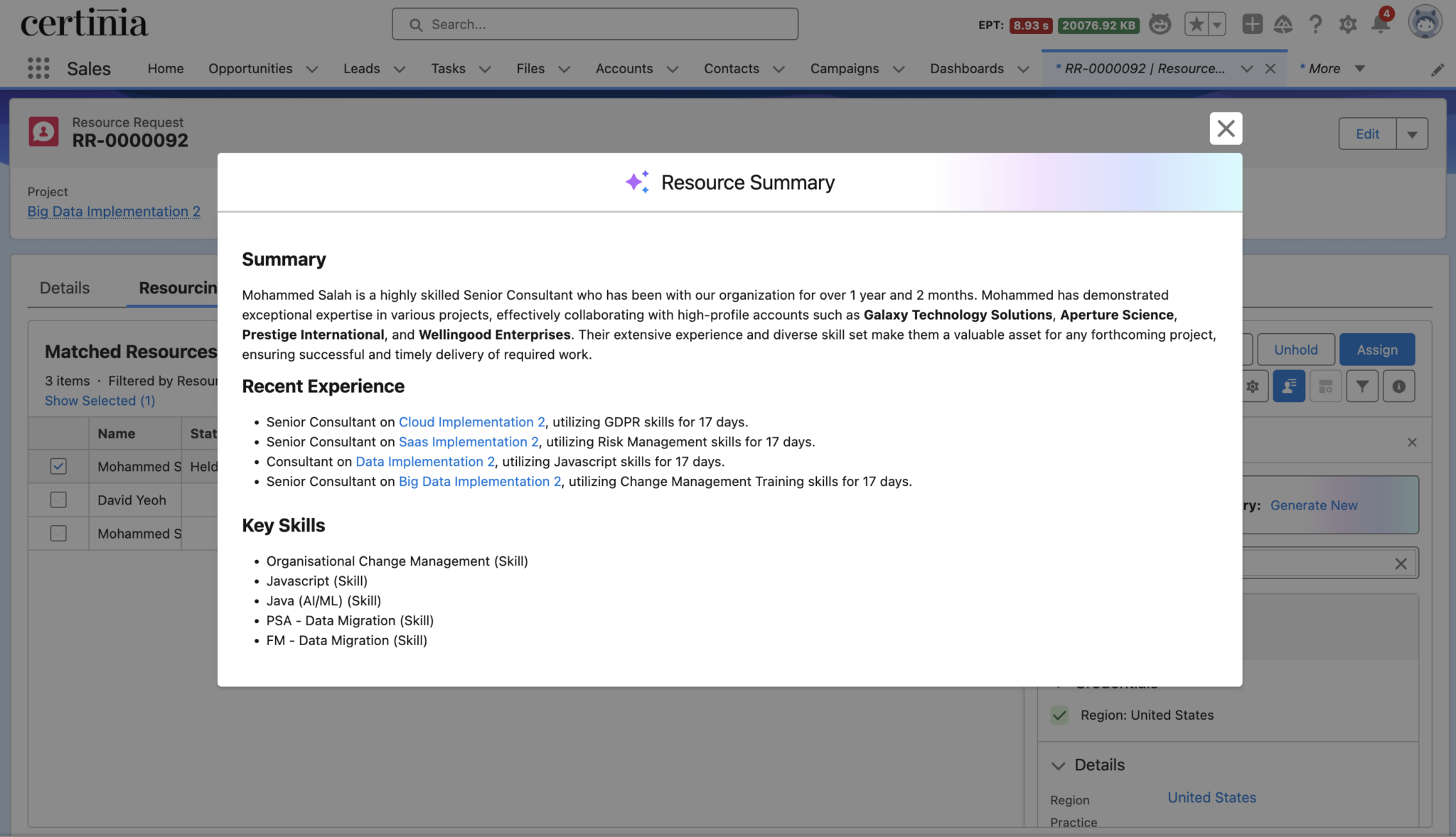The width and height of the screenshot is (1456, 837).
Task: Collapse the Details section in the right panel
Action: point(1059,765)
